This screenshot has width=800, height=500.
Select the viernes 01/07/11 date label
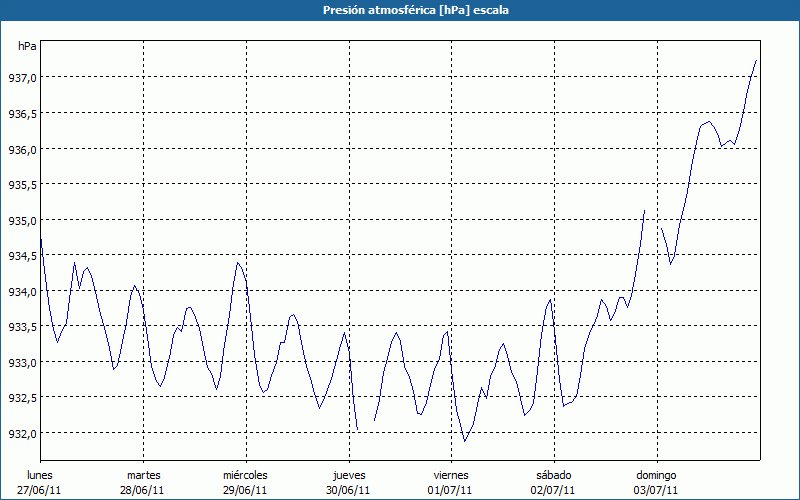451,482
